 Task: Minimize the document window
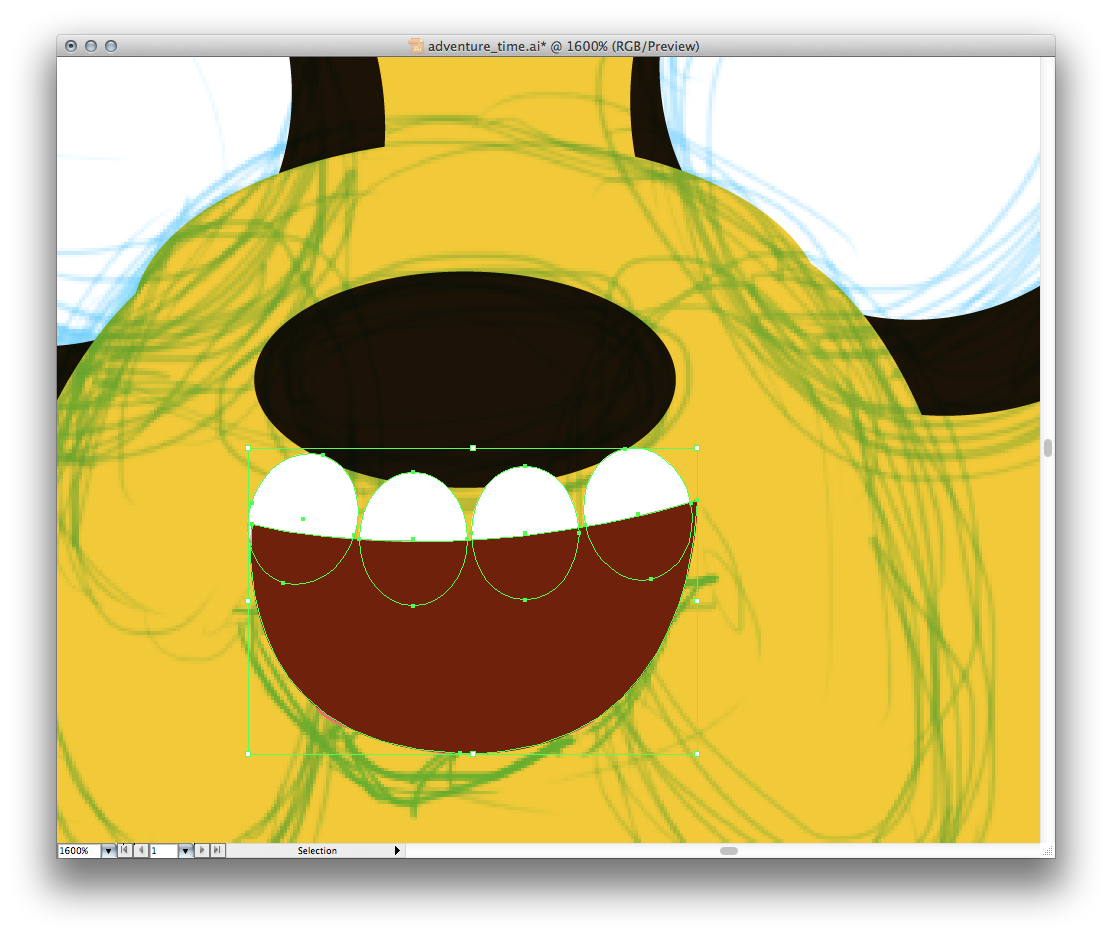[91, 46]
